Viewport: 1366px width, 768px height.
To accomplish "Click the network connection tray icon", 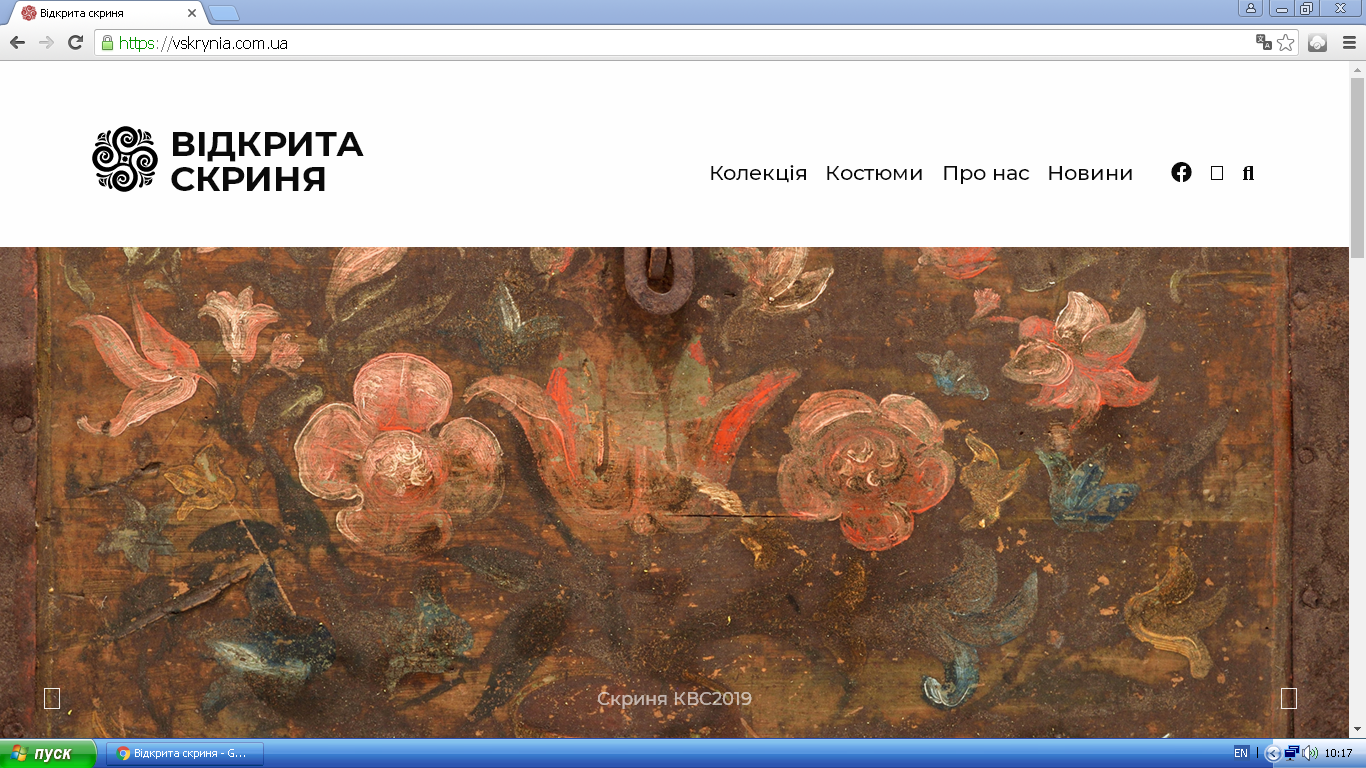I will tap(1291, 753).
